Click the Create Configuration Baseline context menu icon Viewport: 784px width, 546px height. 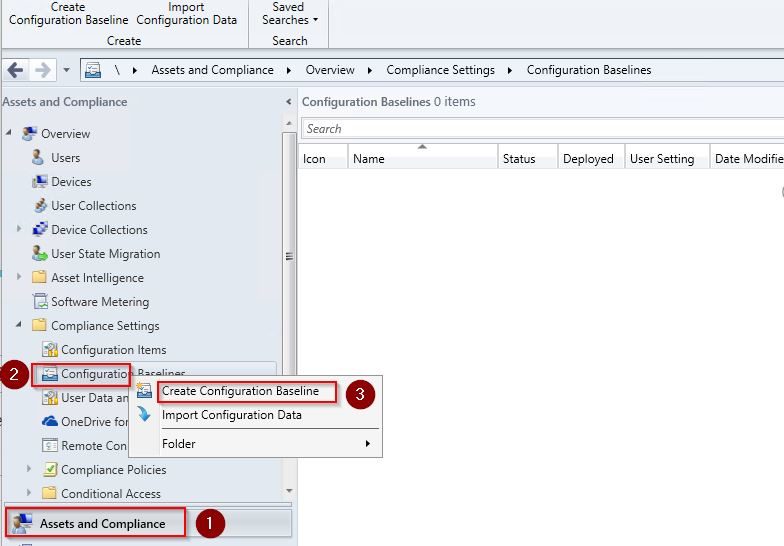[x=144, y=390]
